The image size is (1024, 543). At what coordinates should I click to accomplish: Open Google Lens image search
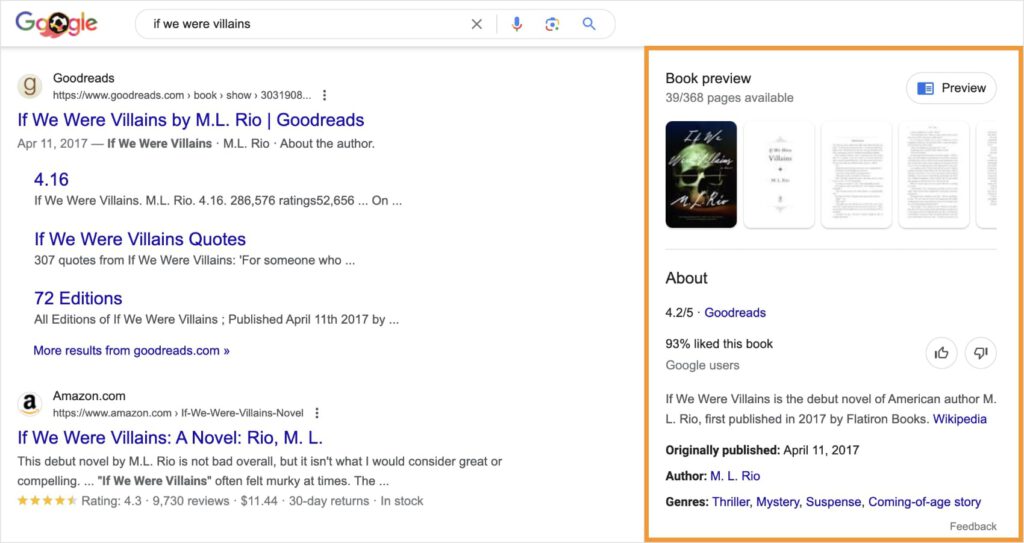pos(552,24)
